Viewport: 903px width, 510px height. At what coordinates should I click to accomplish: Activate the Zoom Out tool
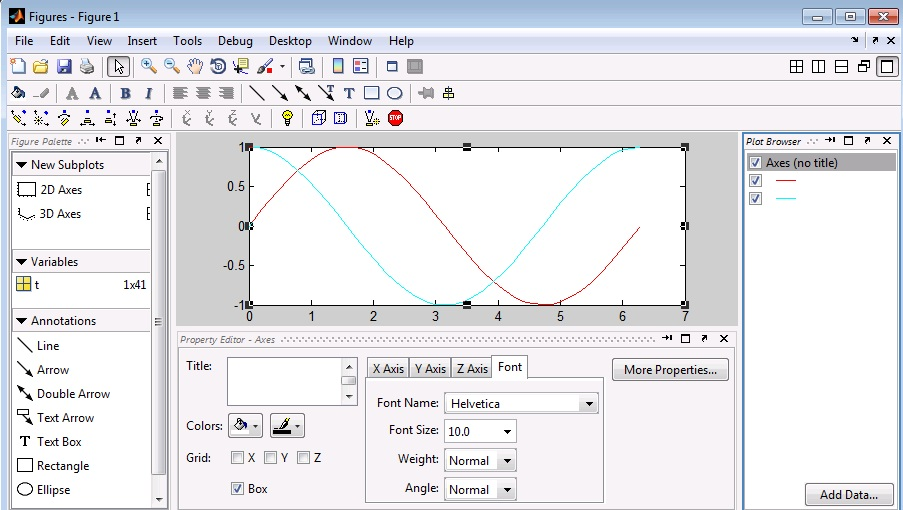[x=172, y=66]
